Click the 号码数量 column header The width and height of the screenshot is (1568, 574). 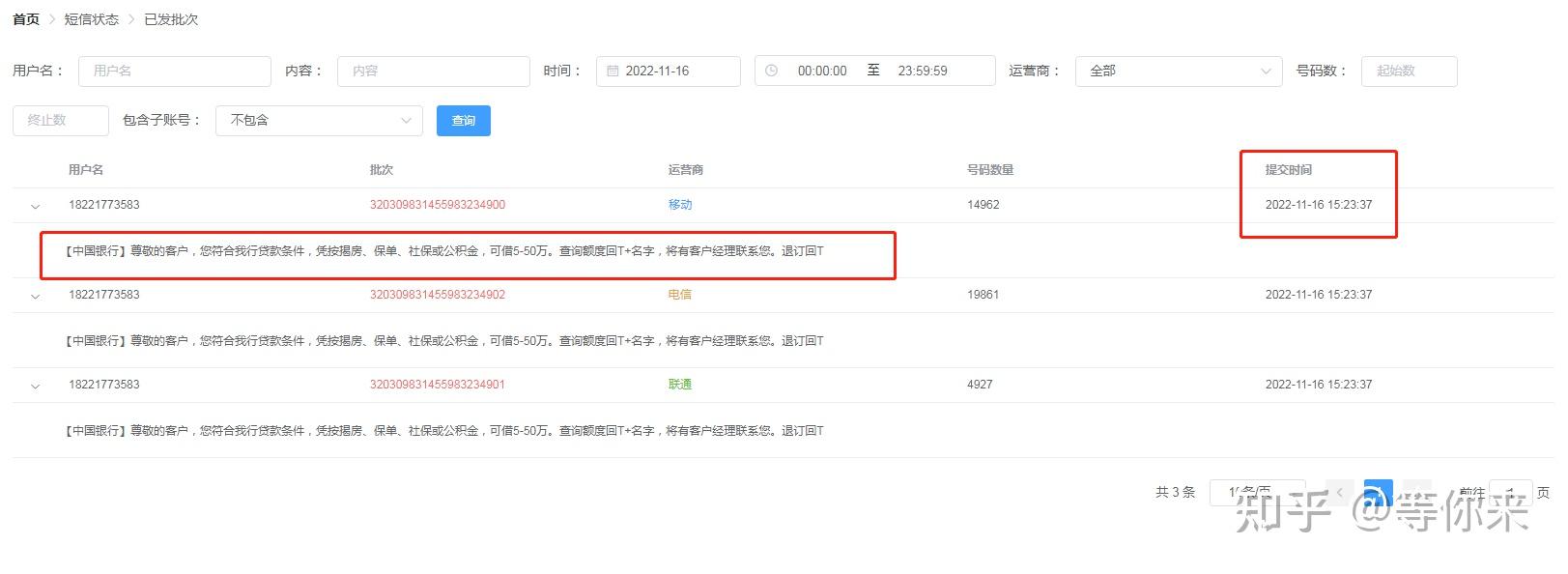click(990, 170)
